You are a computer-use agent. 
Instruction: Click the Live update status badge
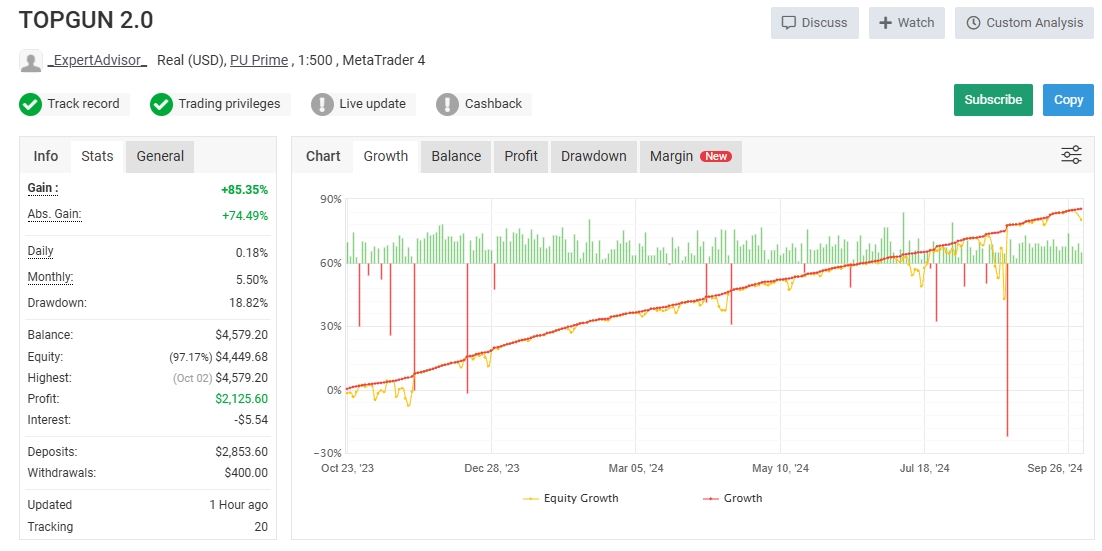[x=363, y=105]
